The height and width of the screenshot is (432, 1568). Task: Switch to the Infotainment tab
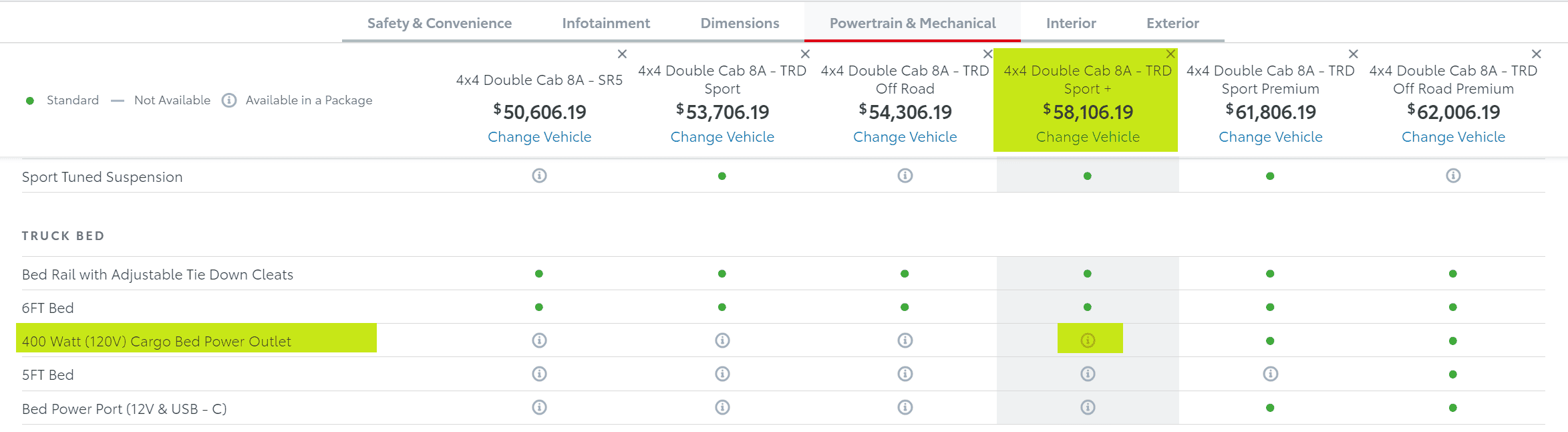click(x=606, y=23)
